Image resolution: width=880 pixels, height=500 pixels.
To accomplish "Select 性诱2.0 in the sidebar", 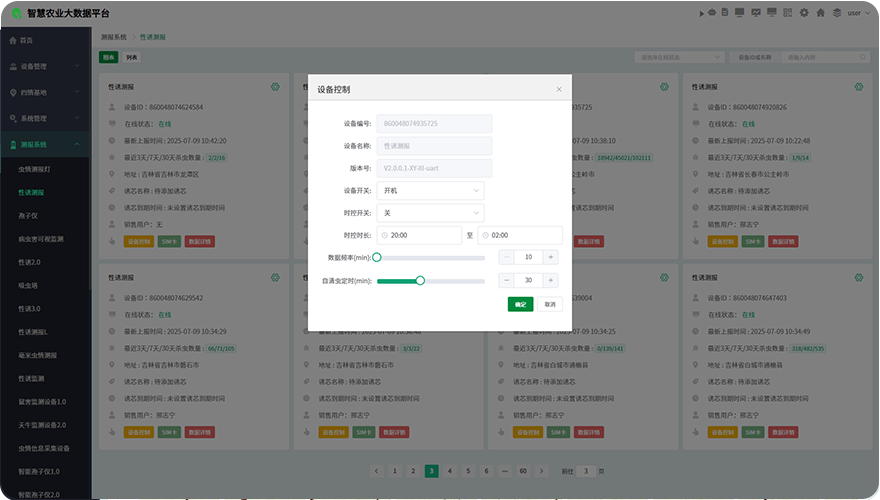I will [x=29, y=262].
